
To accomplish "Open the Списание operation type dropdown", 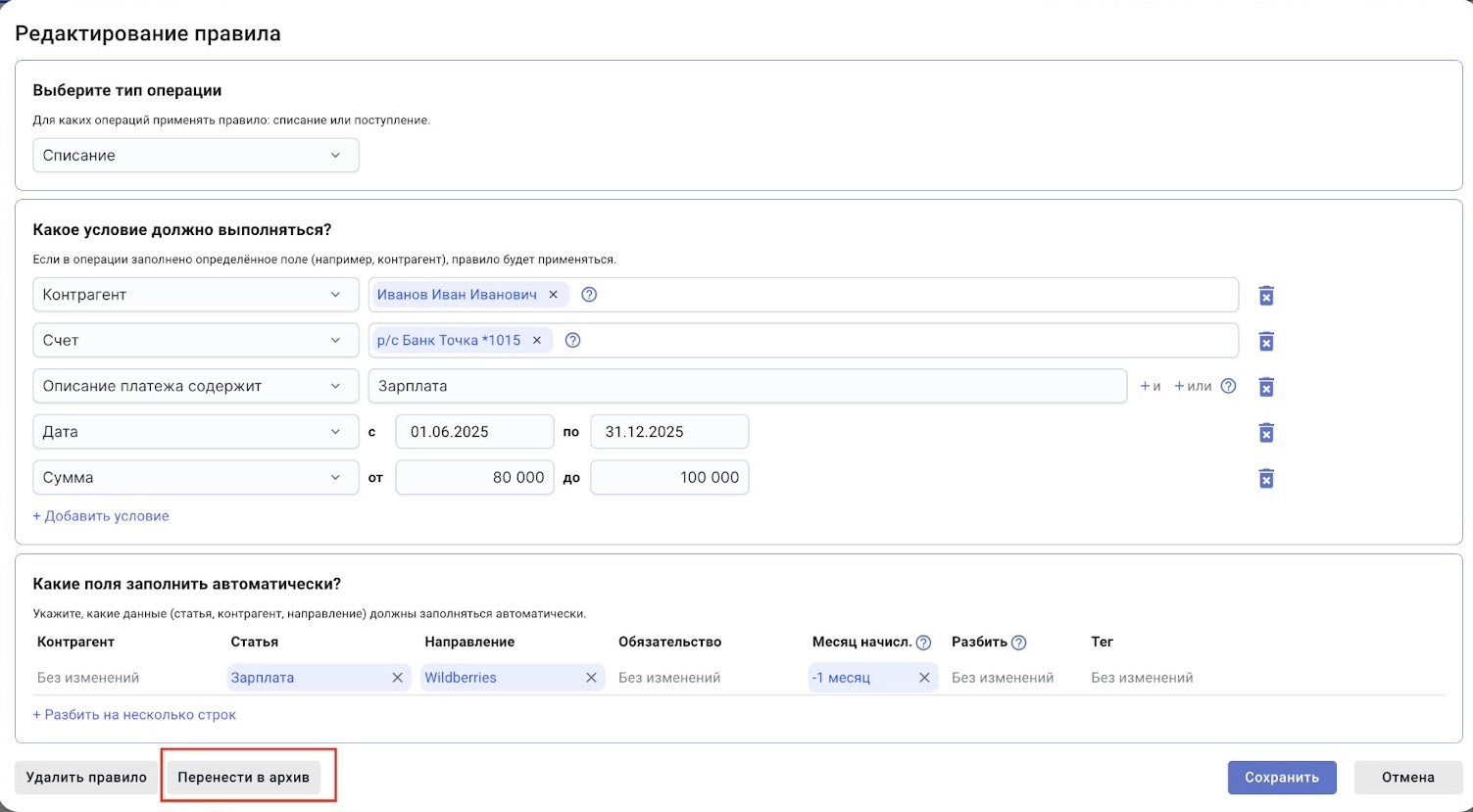I will [196, 156].
